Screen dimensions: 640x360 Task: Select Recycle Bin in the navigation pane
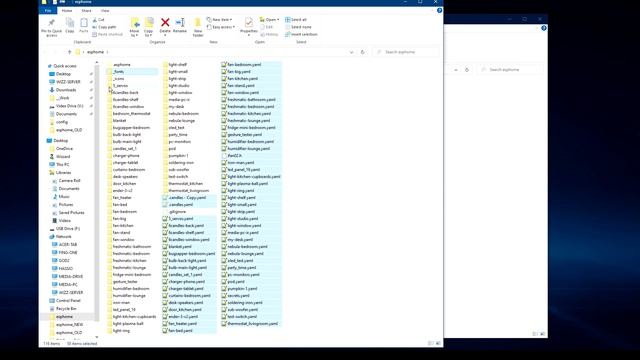tap(66, 309)
